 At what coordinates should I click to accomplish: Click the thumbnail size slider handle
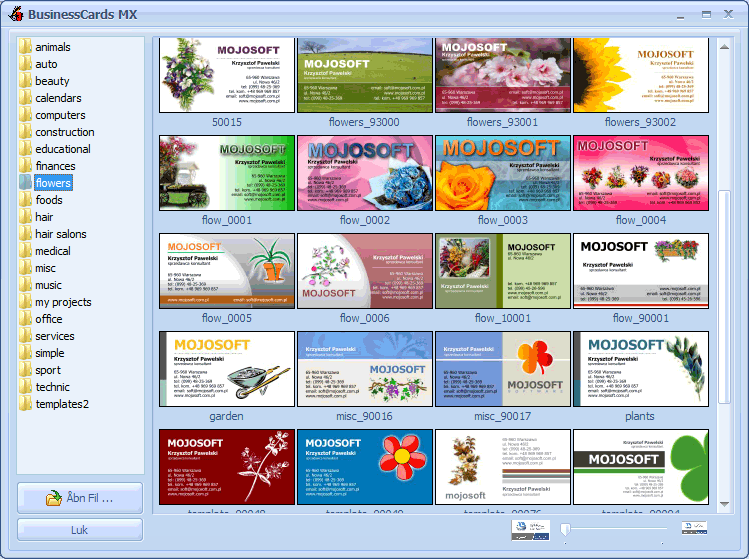(566, 529)
